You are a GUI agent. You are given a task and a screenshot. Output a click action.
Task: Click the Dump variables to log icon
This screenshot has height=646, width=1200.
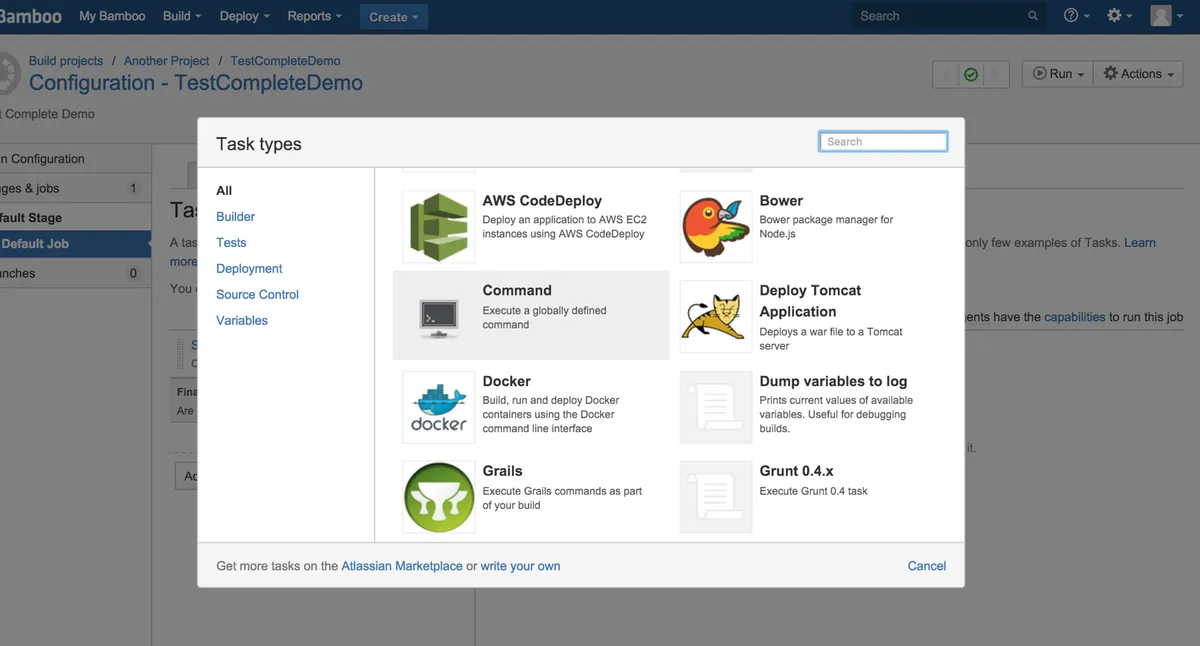pos(716,408)
